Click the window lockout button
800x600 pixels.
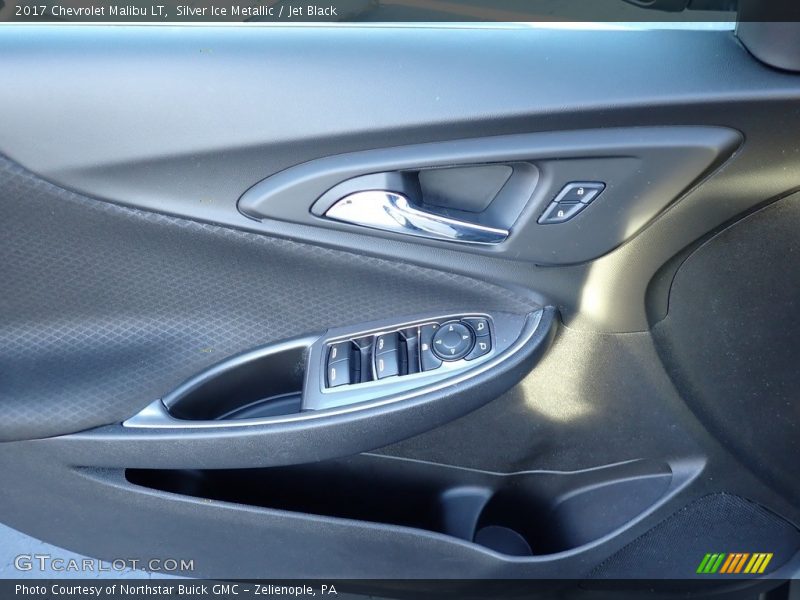[427, 348]
